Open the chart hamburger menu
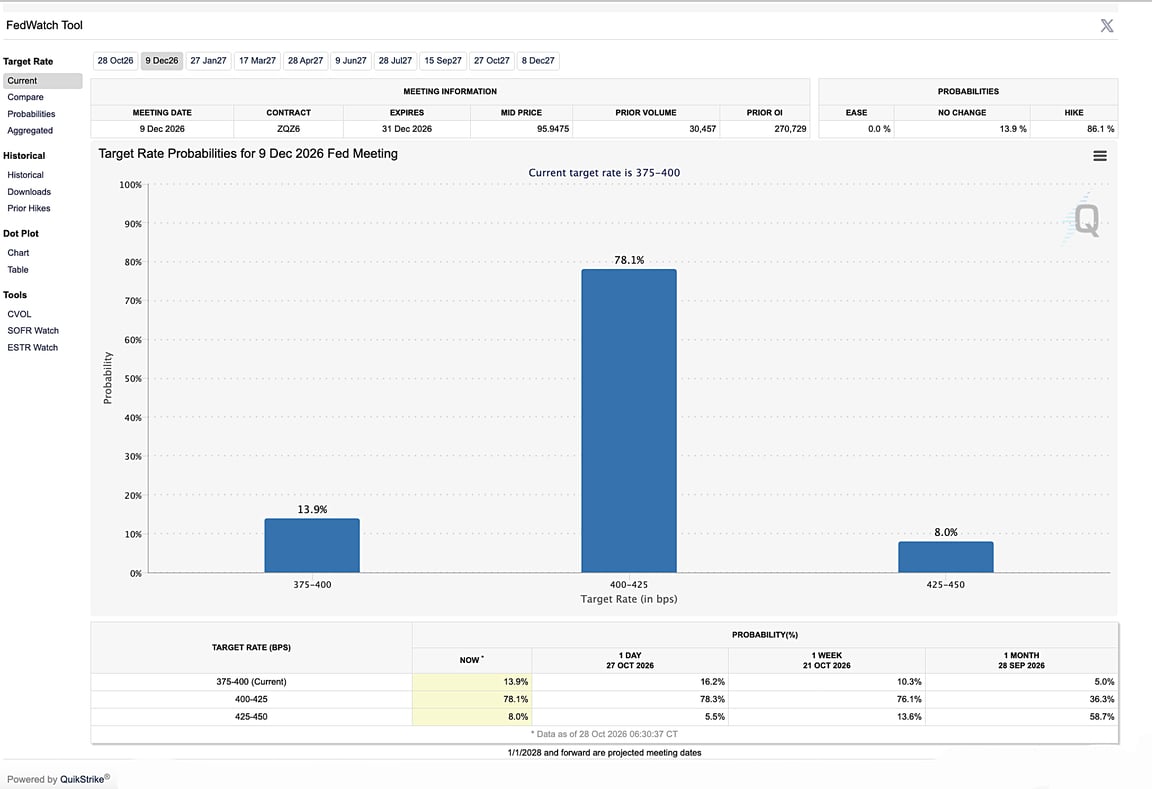The width and height of the screenshot is (1152, 789). point(1100,156)
